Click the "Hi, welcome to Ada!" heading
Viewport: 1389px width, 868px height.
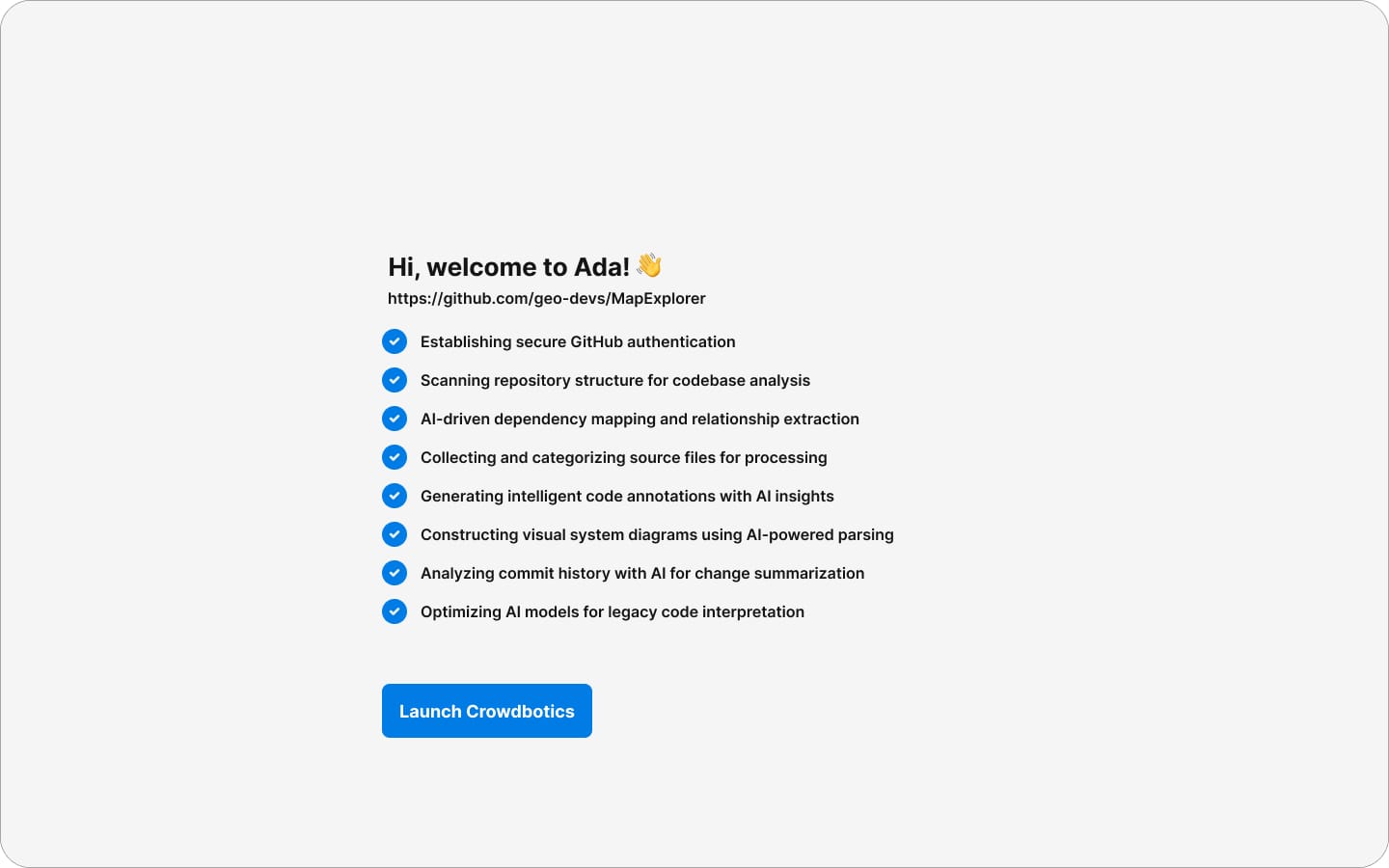pos(508,267)
